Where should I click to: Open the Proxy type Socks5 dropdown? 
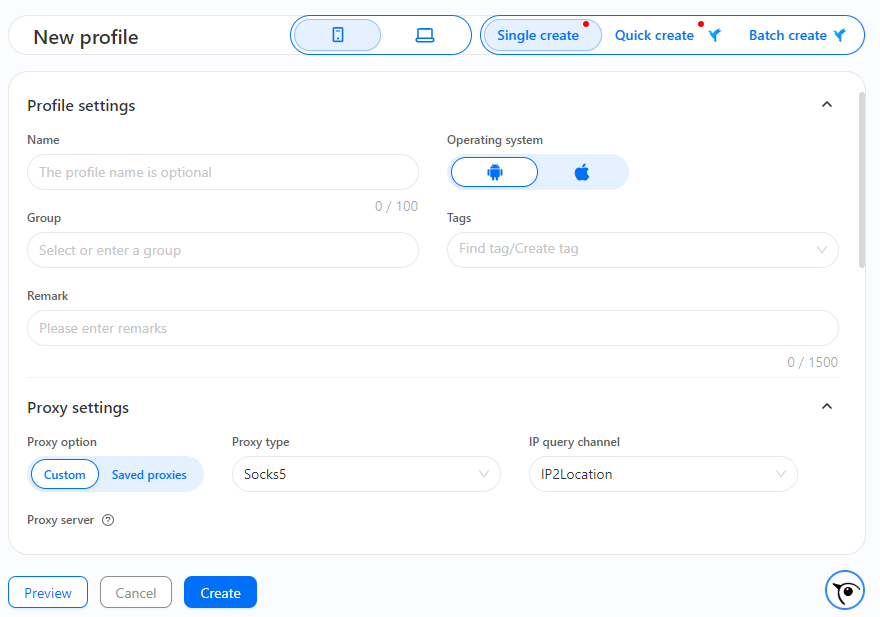(x=366, y=474)
